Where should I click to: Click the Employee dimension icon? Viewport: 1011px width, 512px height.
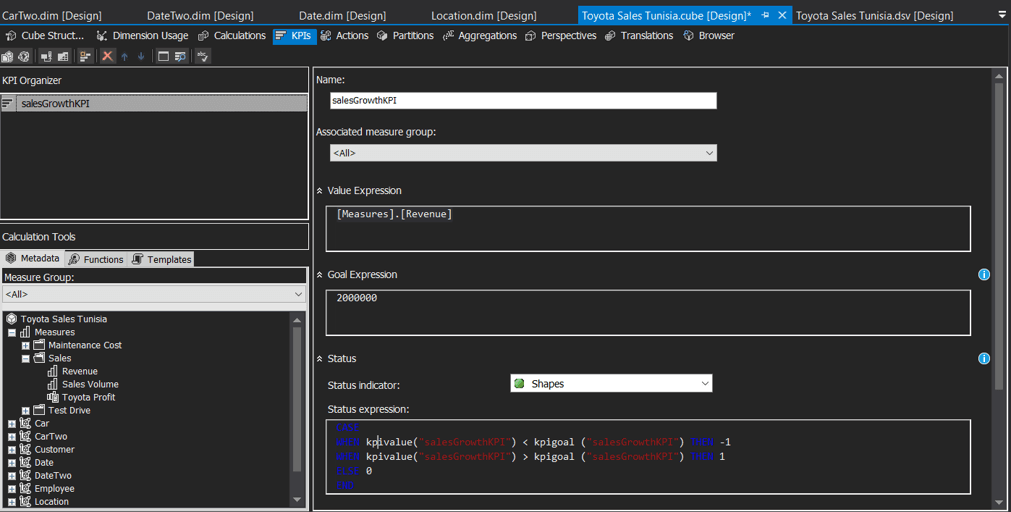pos(25,489)
